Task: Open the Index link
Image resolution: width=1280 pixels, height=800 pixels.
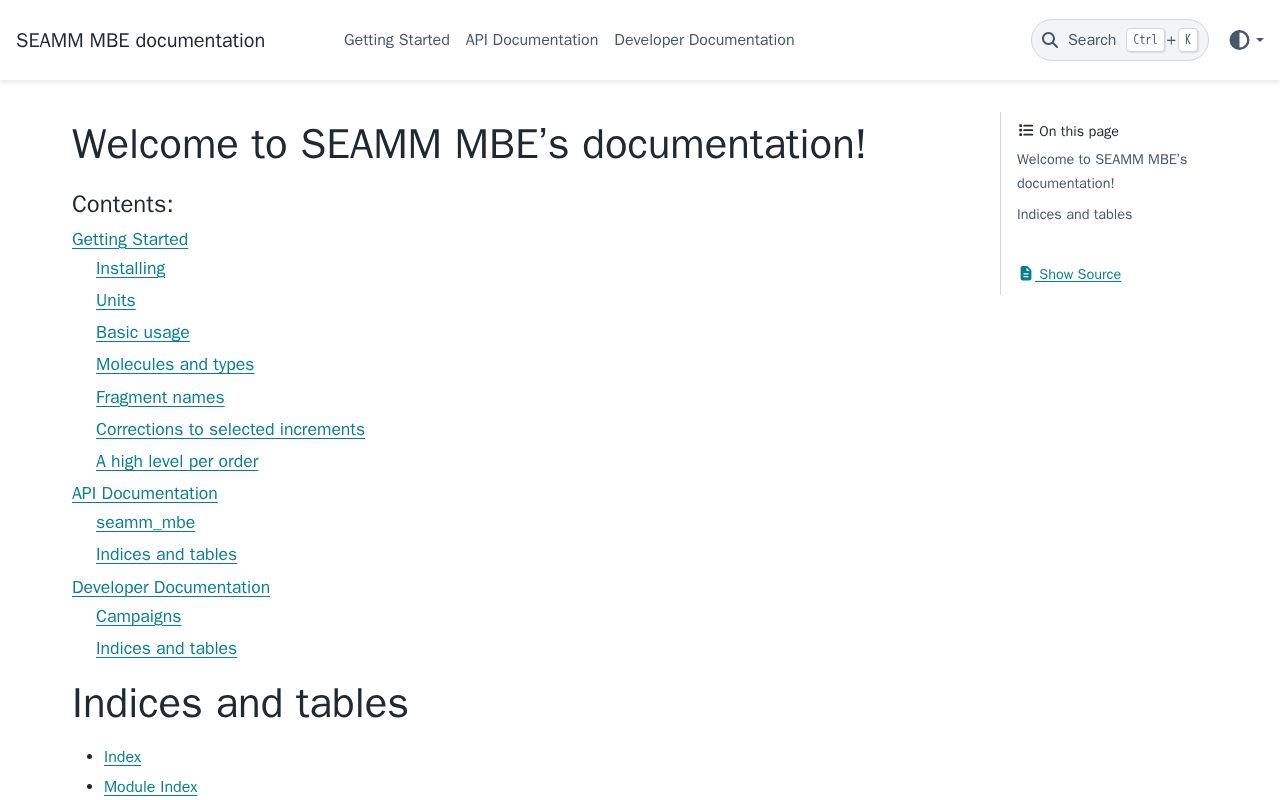Action: point(123,757)
